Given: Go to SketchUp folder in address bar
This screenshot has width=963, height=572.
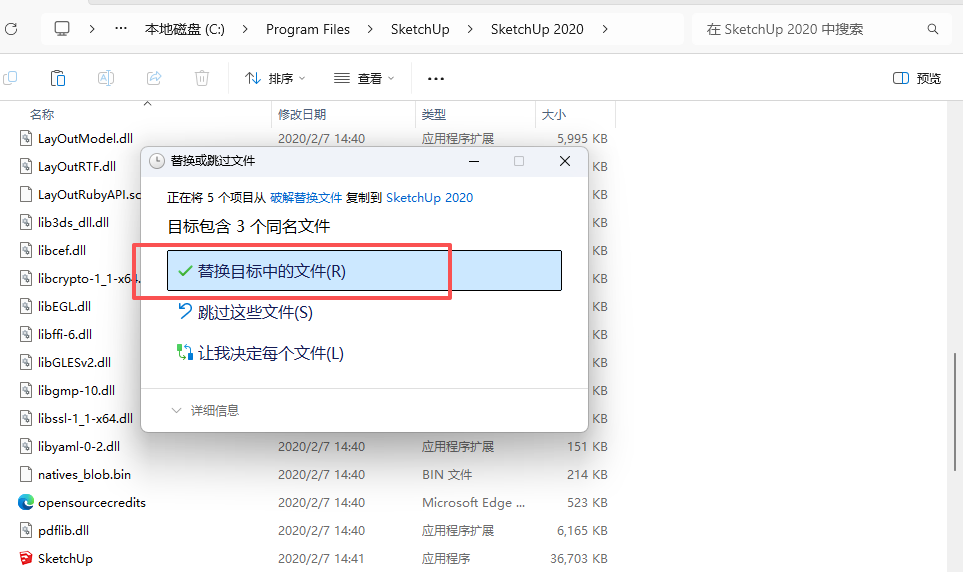Looking at the screenshot, I should coord(420,29).
